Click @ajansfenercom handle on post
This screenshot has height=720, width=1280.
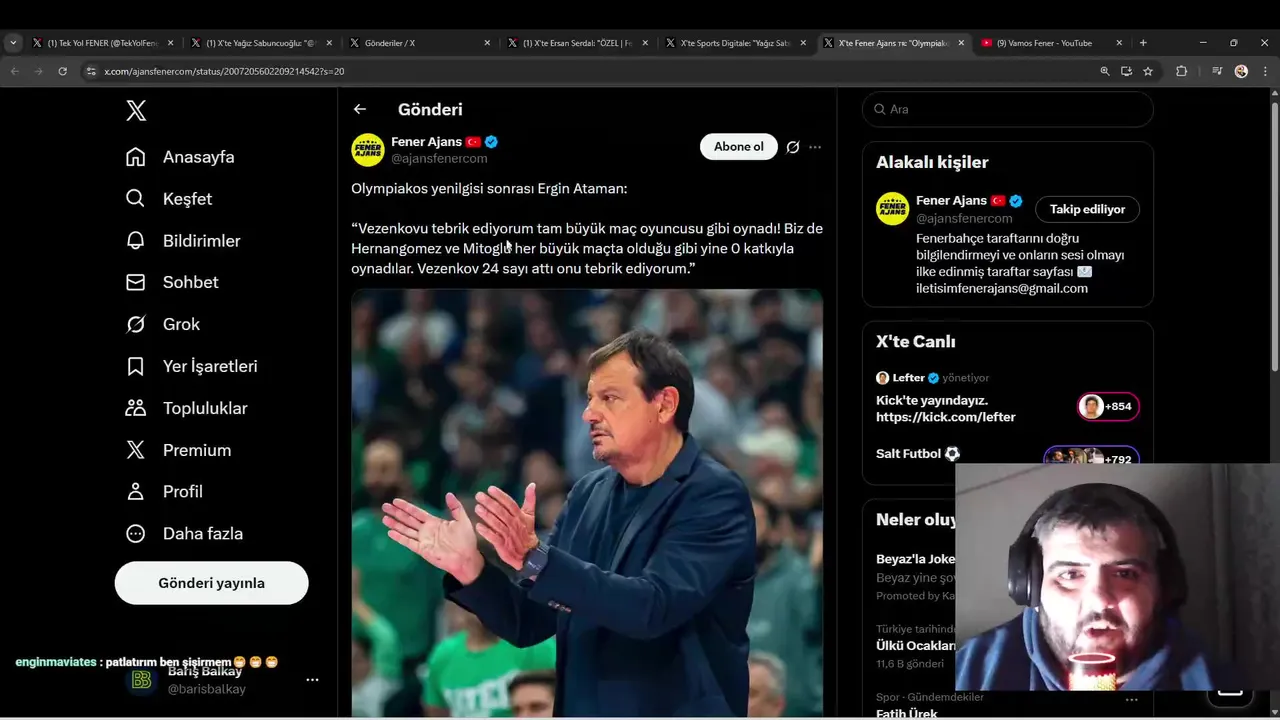click(x=439, y=158)
